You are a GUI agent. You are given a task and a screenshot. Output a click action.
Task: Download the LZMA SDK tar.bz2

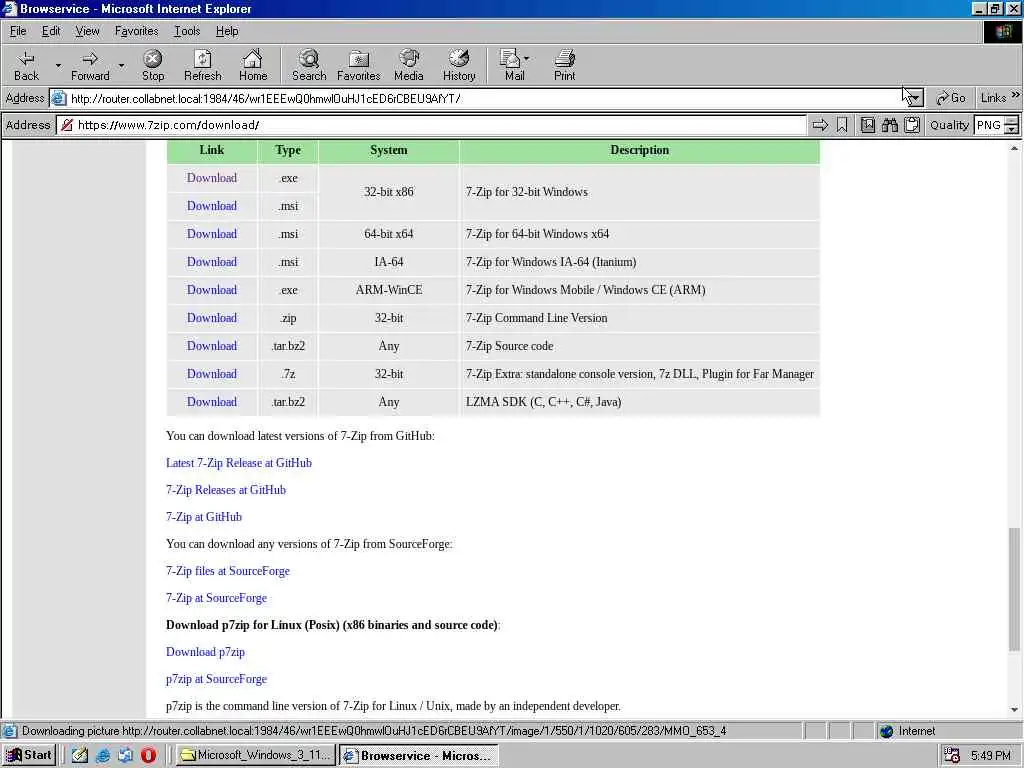[x=212, y=402]
